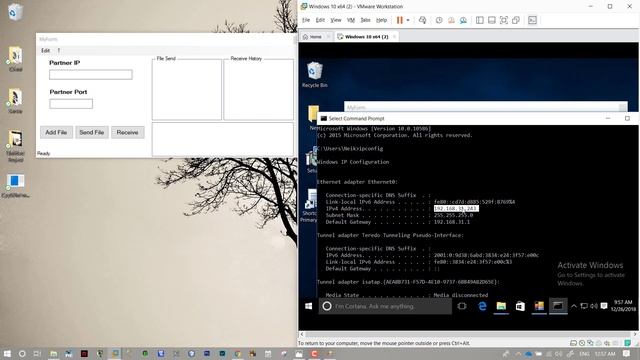Click the host Windows Start button
This screenshot has width=640, height=360.
7,354
